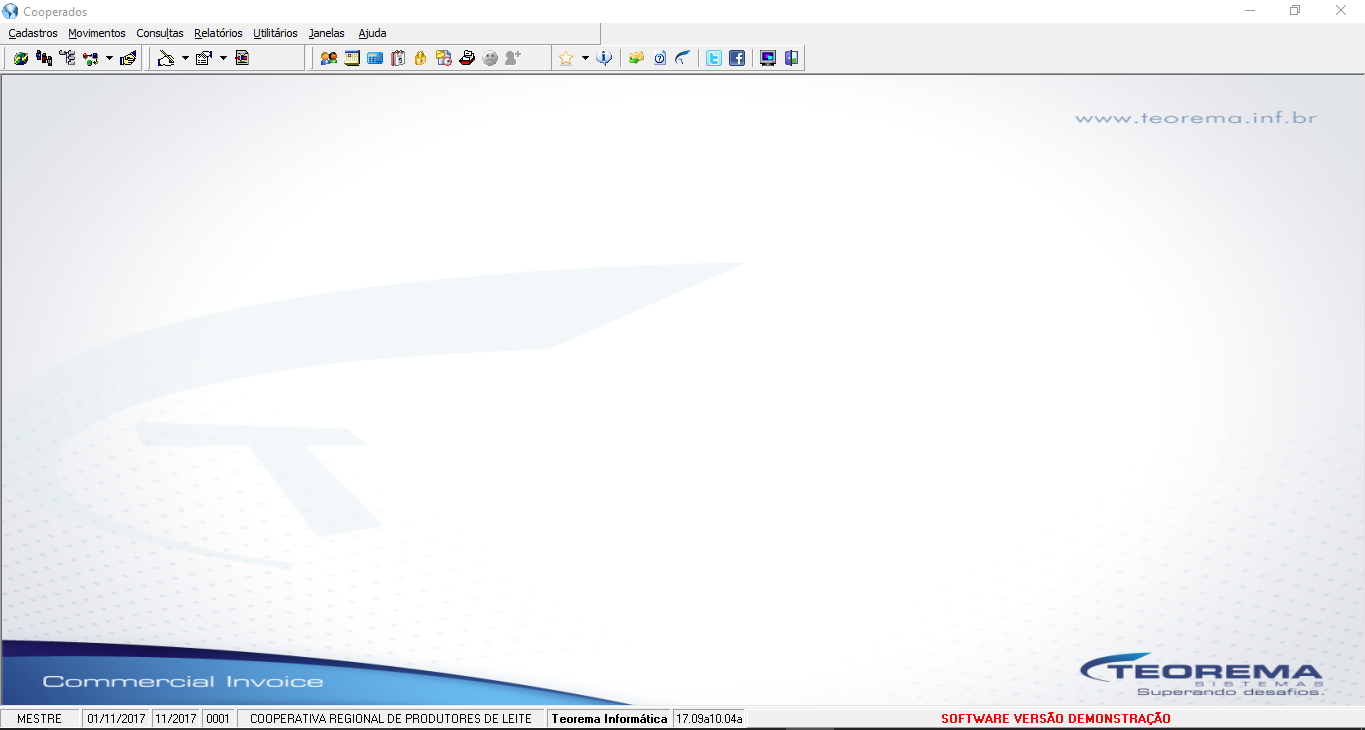Open the Utilitários menu
Image resolution: width=1365 pixels, height=730 pixels.
coord(275,33)
